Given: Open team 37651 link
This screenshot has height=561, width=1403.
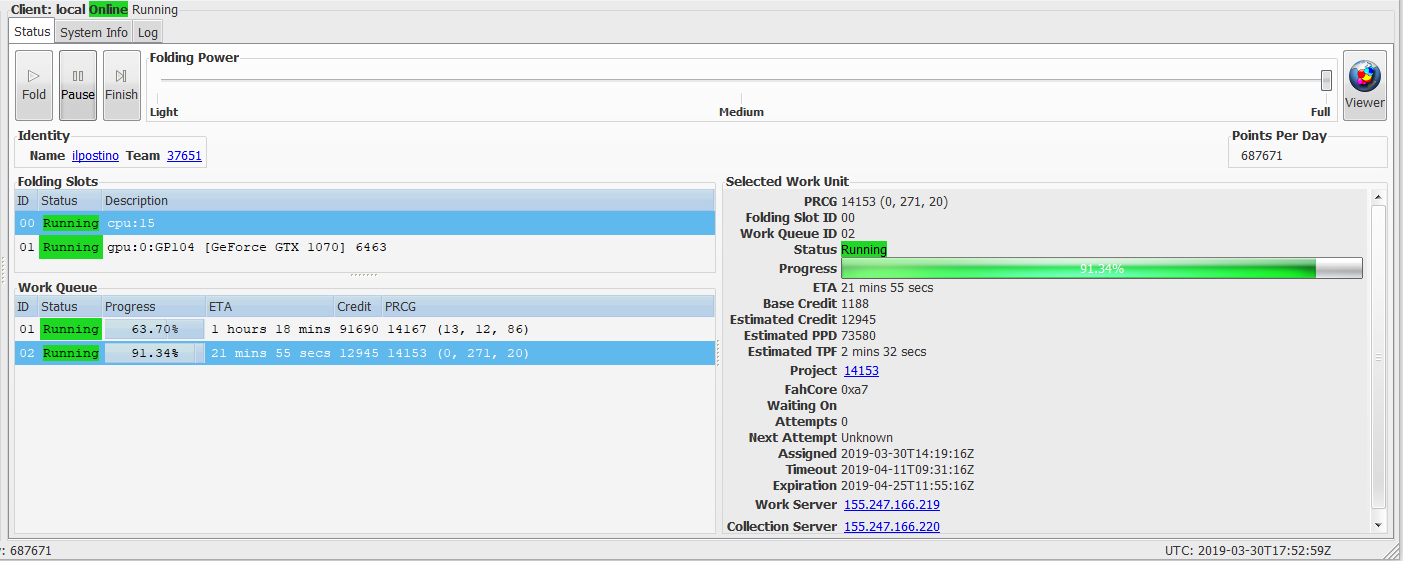Looking at the screenshot, I should pos(184,156).
